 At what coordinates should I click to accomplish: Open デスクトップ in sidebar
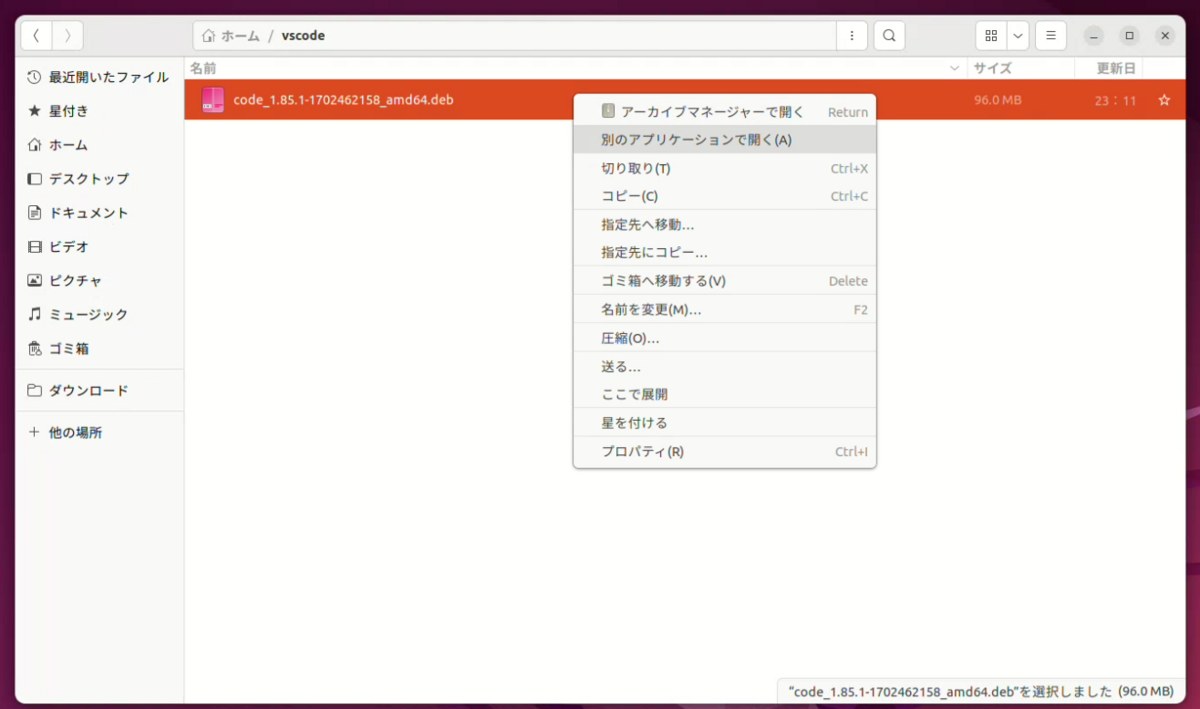click(99, 179)
